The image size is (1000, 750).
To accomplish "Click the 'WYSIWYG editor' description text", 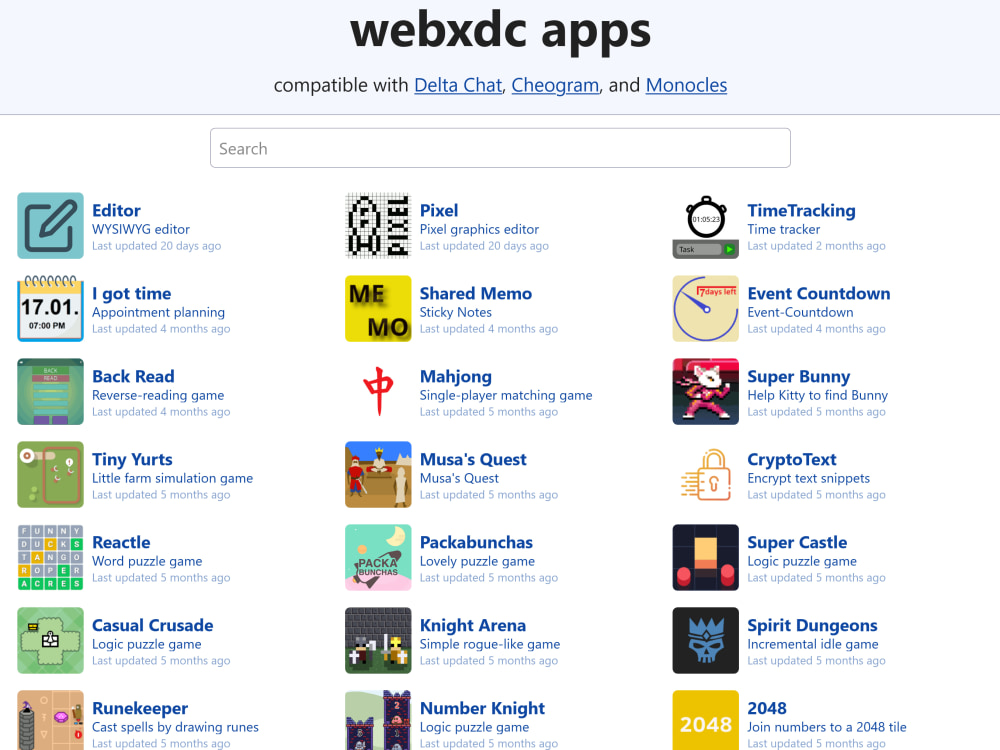I will point(141,229).
